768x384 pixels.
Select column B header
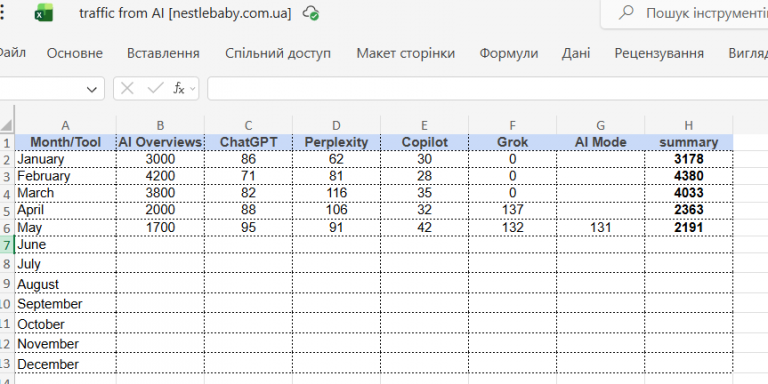tap(160, 125)
